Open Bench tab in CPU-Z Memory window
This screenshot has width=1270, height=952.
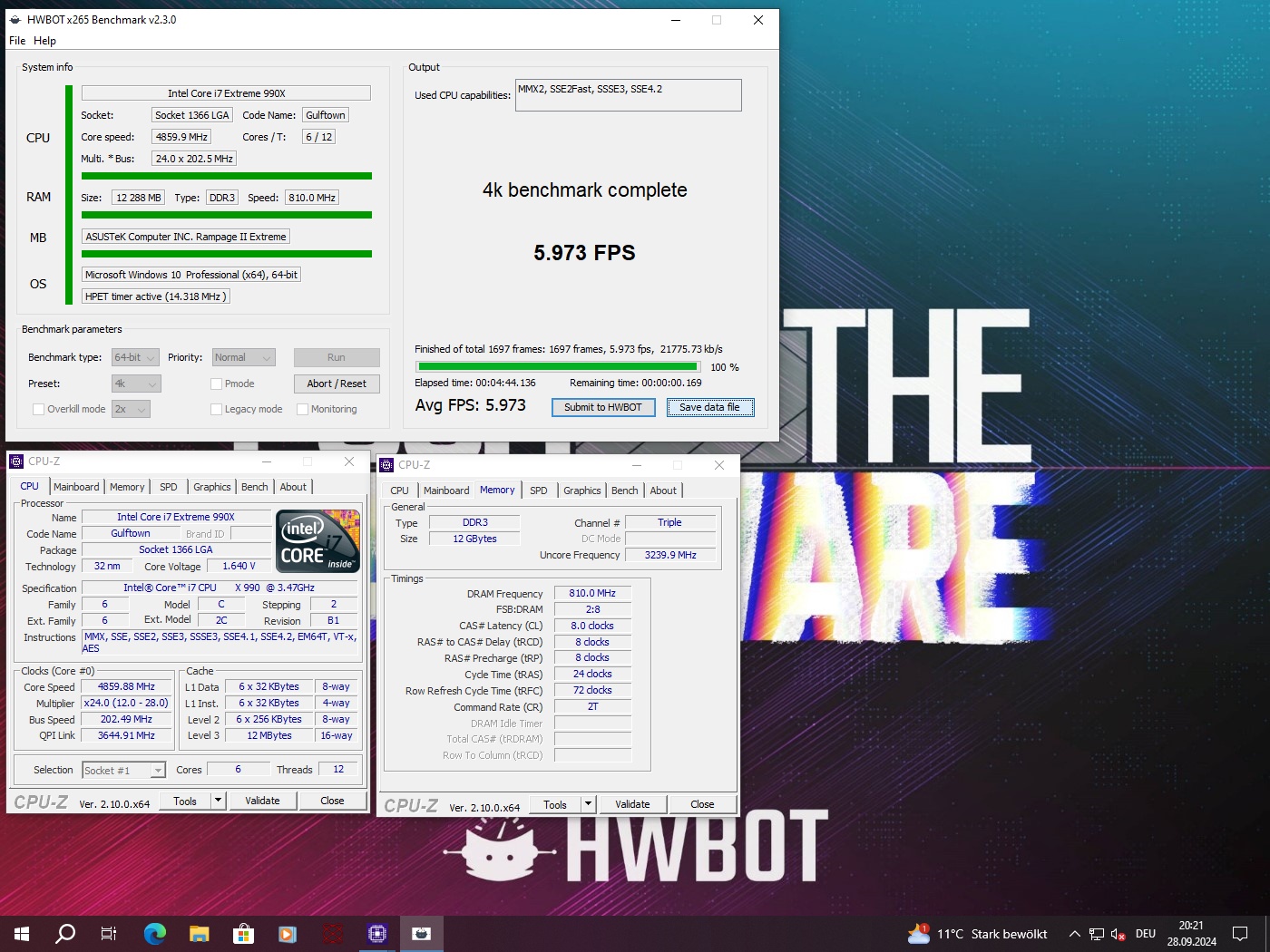pyautogui.click(x=625, y=491)
